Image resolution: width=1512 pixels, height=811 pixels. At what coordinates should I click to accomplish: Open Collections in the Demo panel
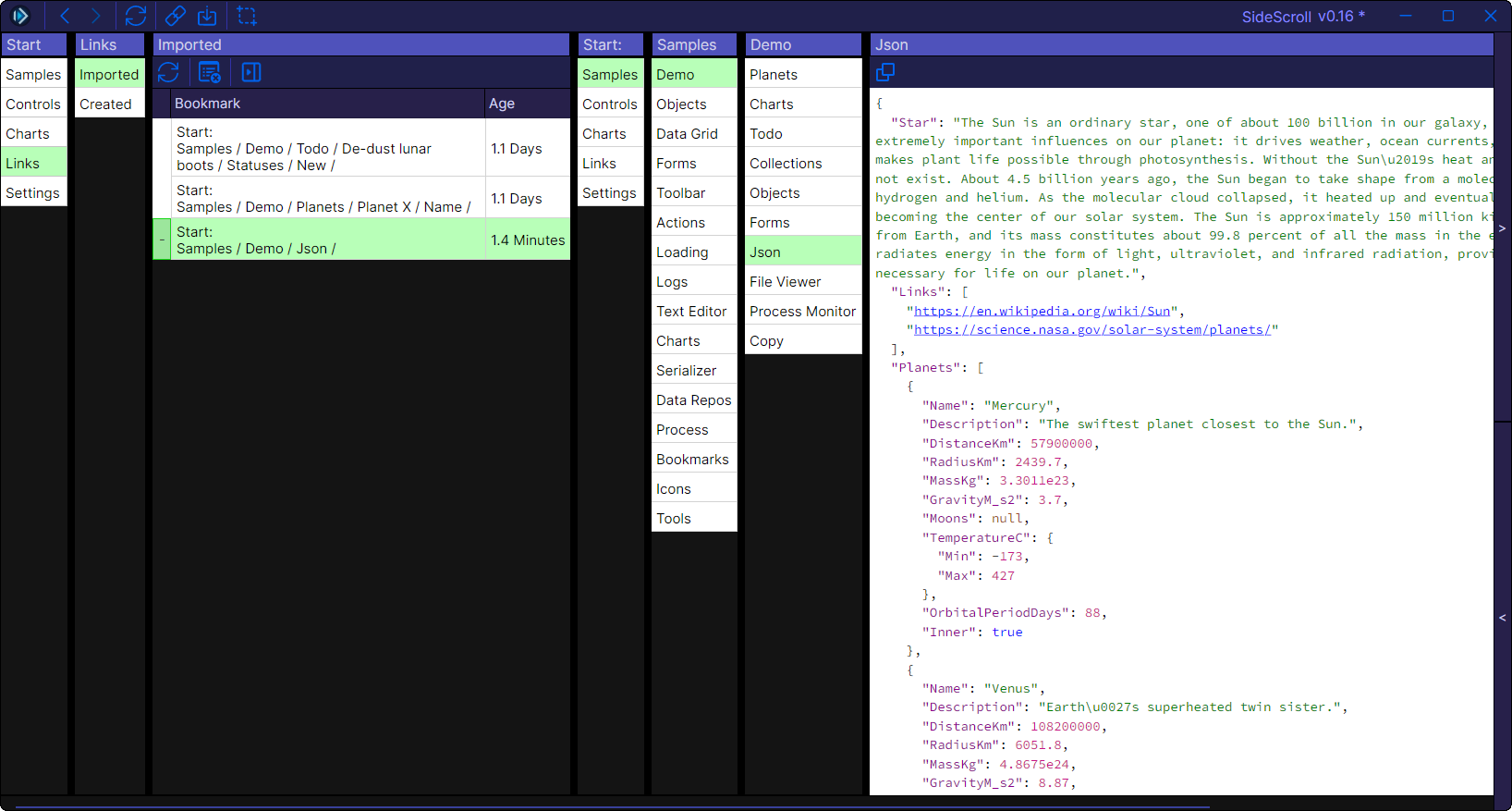[x=803, y=164]
